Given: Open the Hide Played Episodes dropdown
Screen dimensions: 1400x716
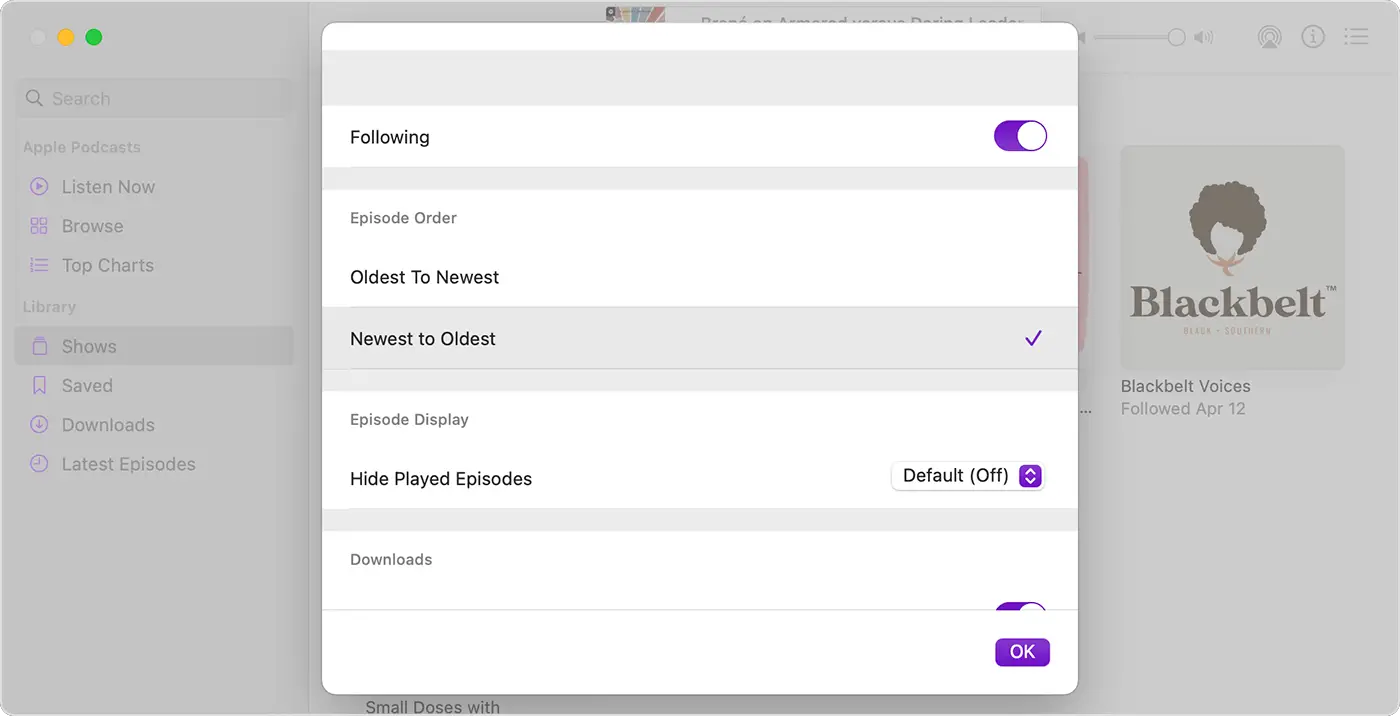Looking at the screenshot, I should click(x=967, y=476).
